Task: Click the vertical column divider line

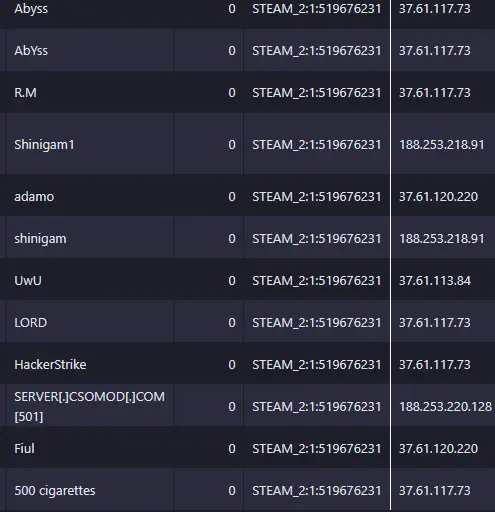Action: click(390, 256)
